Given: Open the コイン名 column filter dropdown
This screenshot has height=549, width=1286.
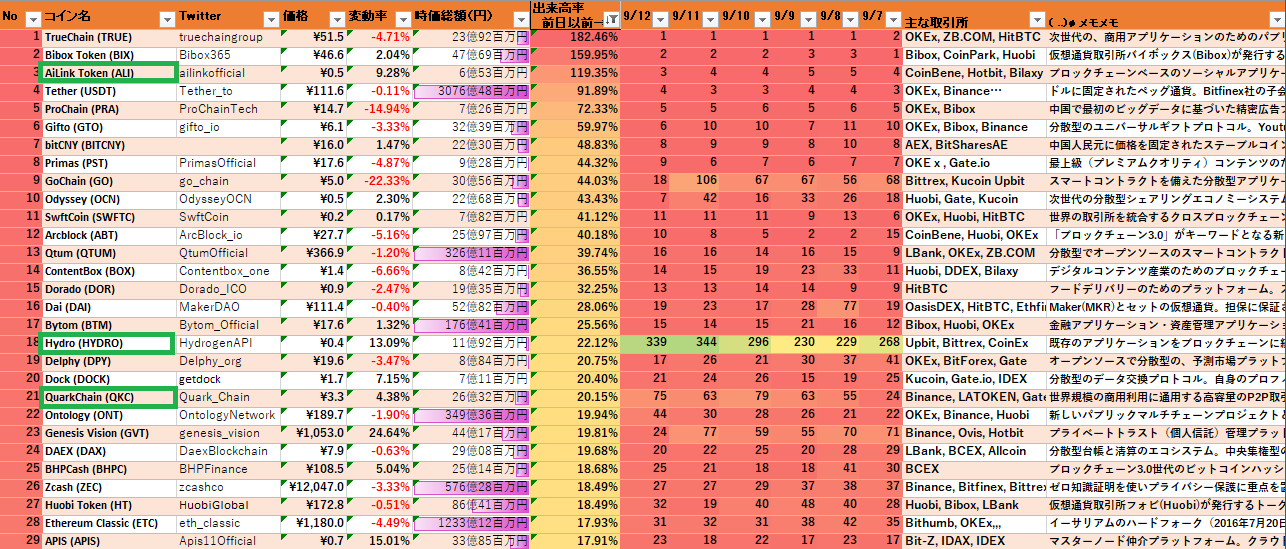Looking at the screenshot, I should coord(167,19).
